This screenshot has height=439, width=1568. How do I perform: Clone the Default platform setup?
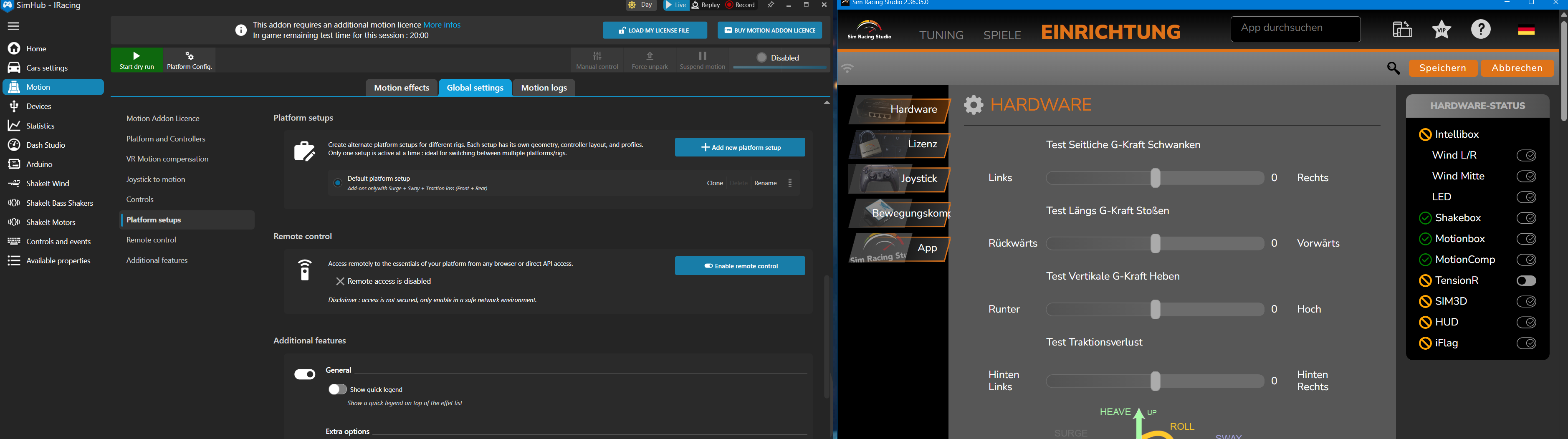pos(715,183)
